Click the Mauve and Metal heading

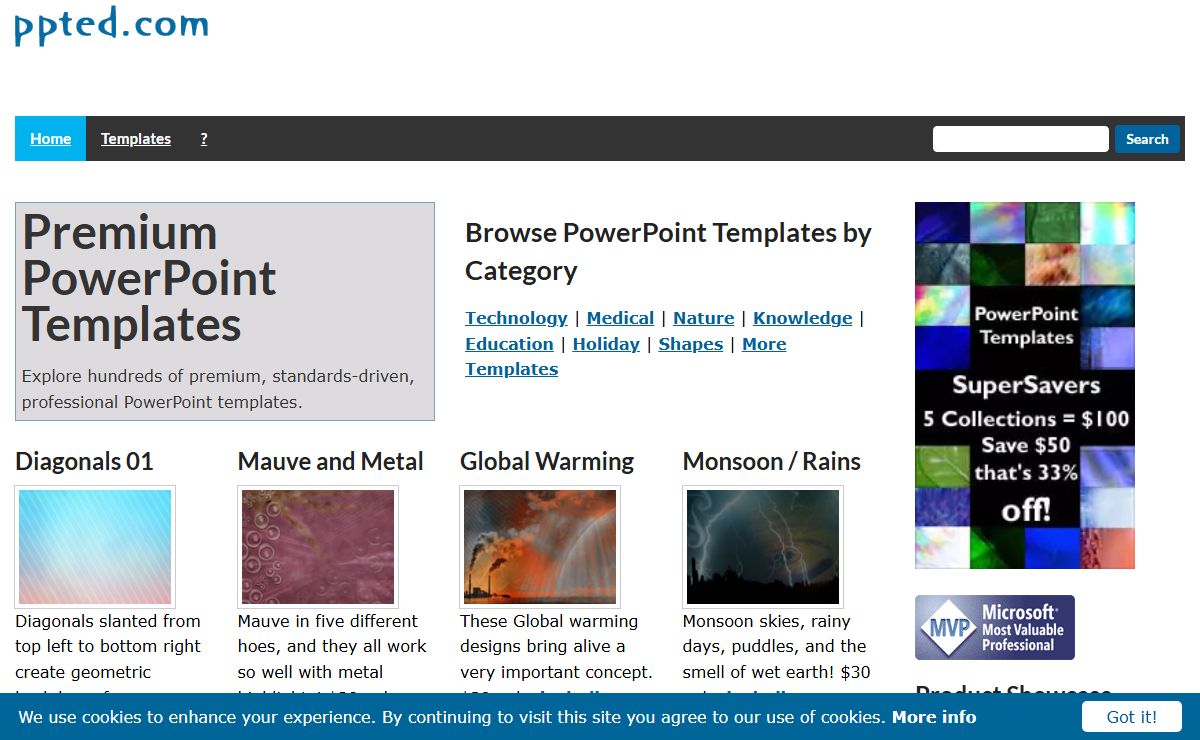click(x=331, y=461)
